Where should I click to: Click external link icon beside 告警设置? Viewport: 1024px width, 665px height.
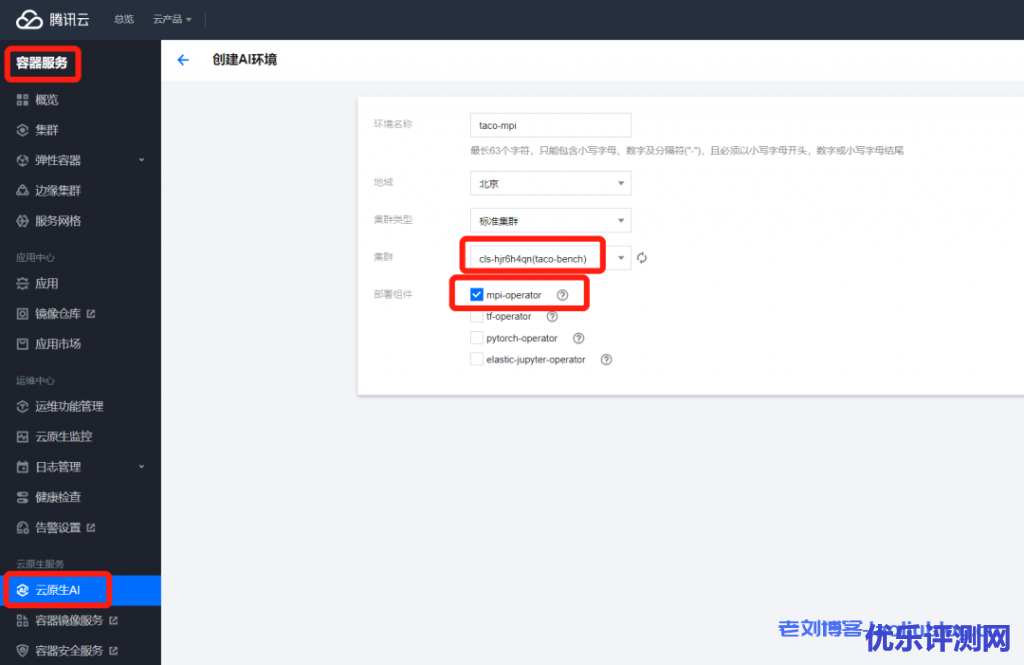point(91,527)
